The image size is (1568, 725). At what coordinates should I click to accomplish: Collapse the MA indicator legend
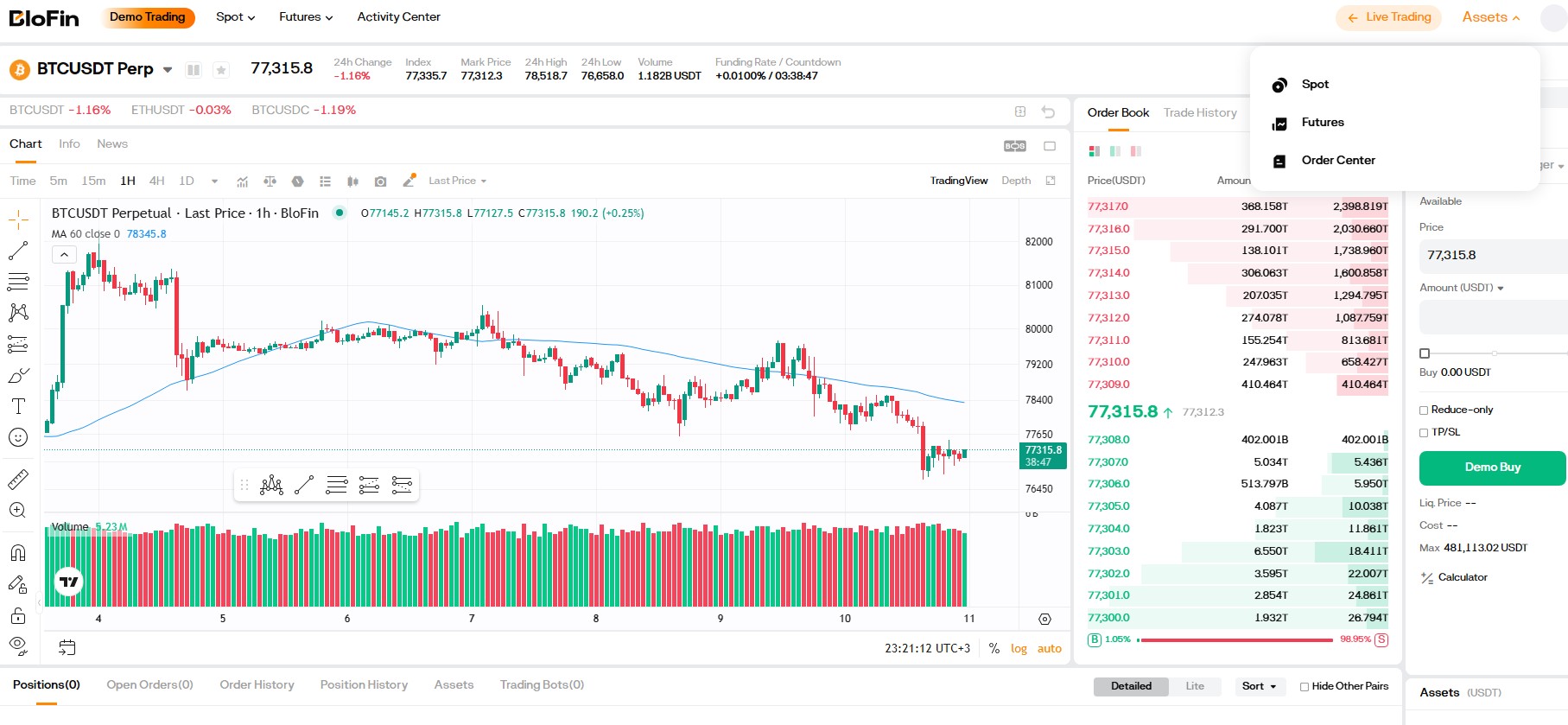click(64, 255)
